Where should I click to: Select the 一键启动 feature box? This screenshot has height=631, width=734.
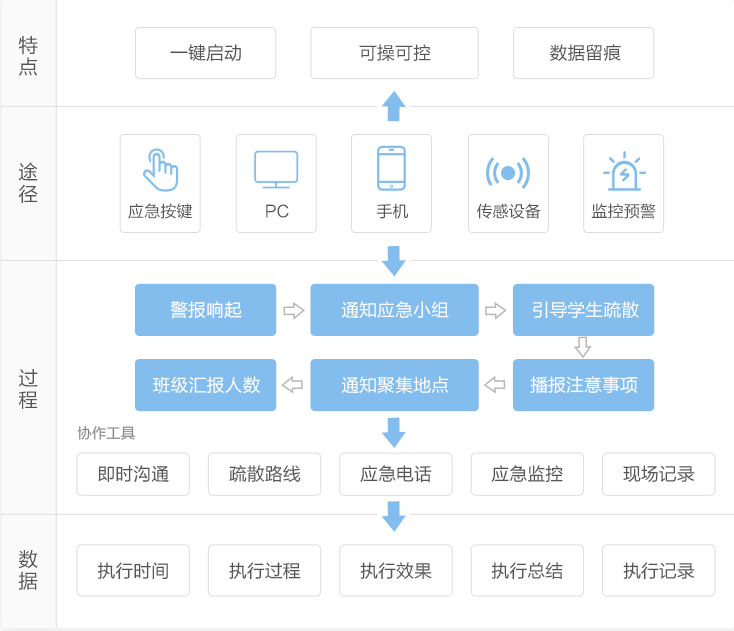click(x=206, y=53)
